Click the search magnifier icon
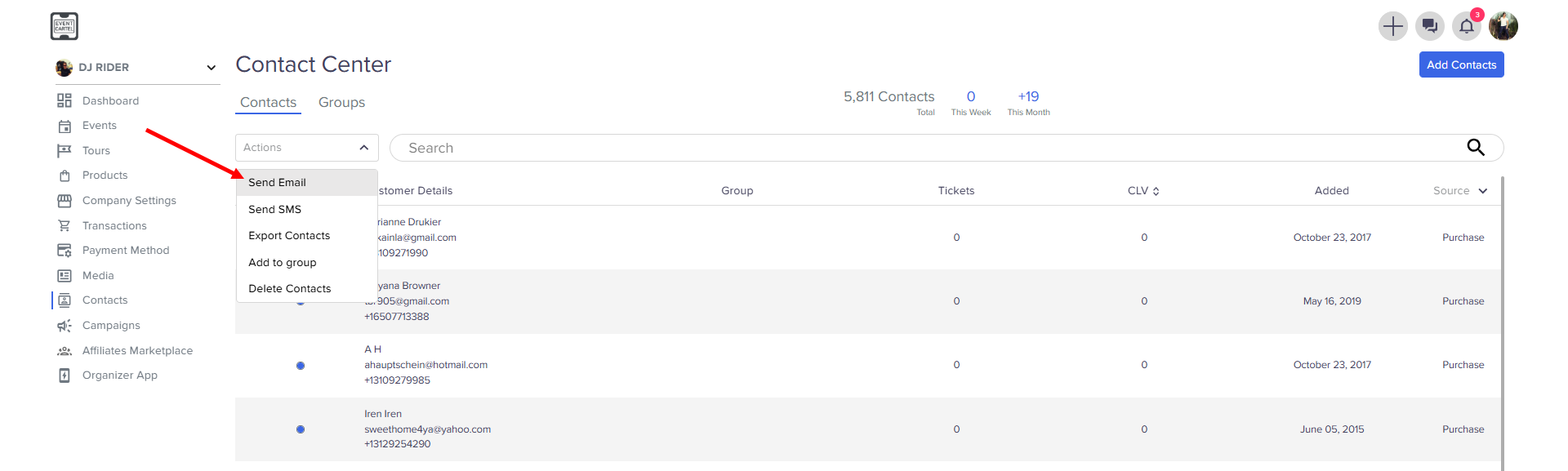 (1476, 147)
